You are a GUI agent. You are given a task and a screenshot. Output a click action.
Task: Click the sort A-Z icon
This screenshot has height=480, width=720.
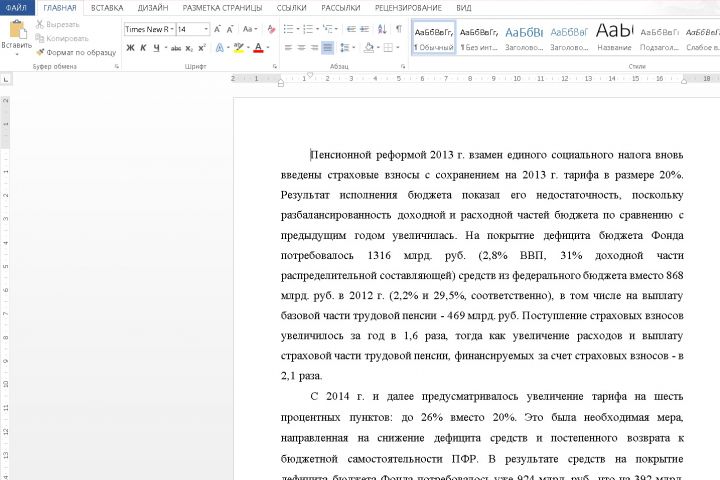pyautogui.click(x=382, y=29)
